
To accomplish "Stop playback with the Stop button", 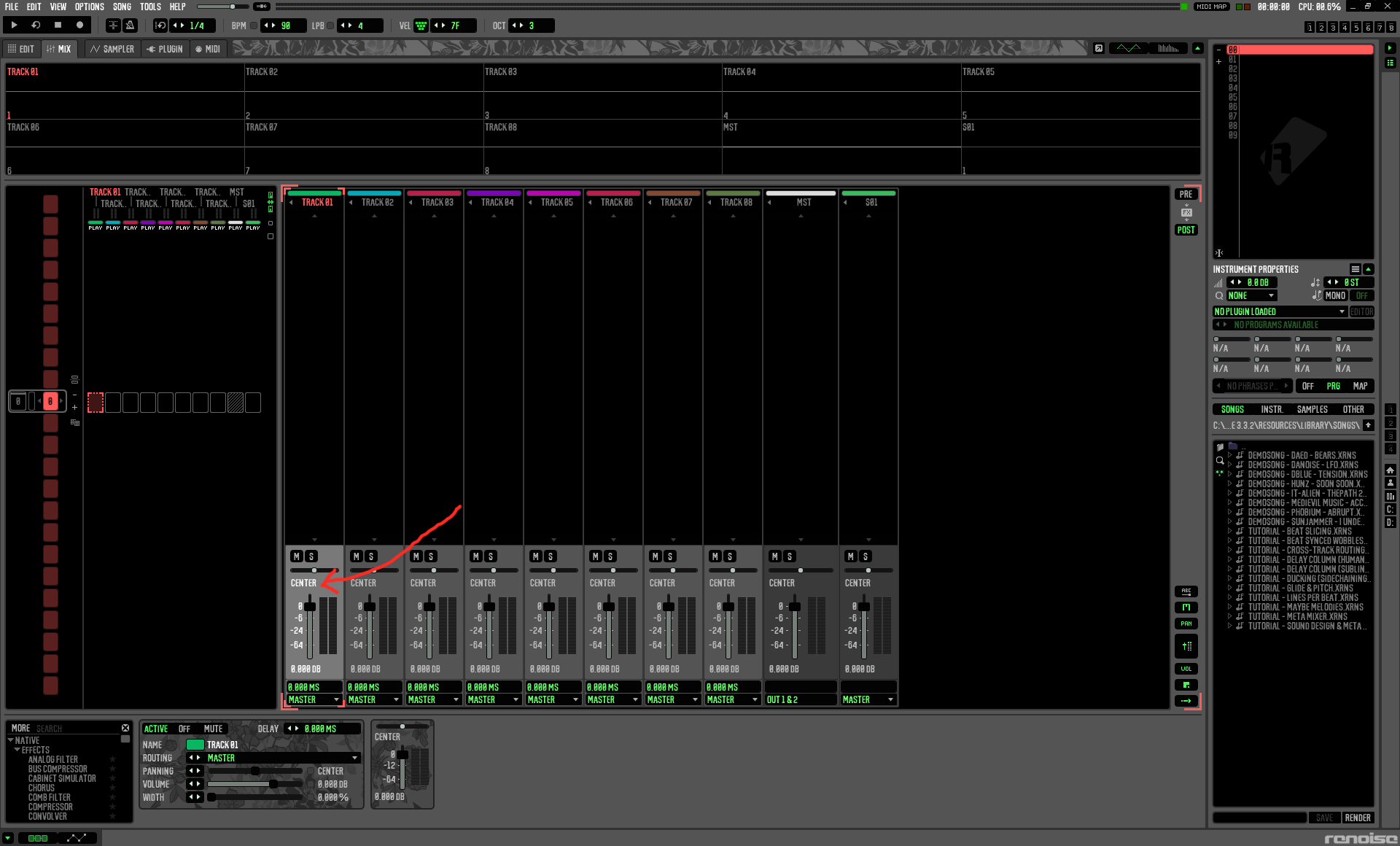I will pos(58,25).
